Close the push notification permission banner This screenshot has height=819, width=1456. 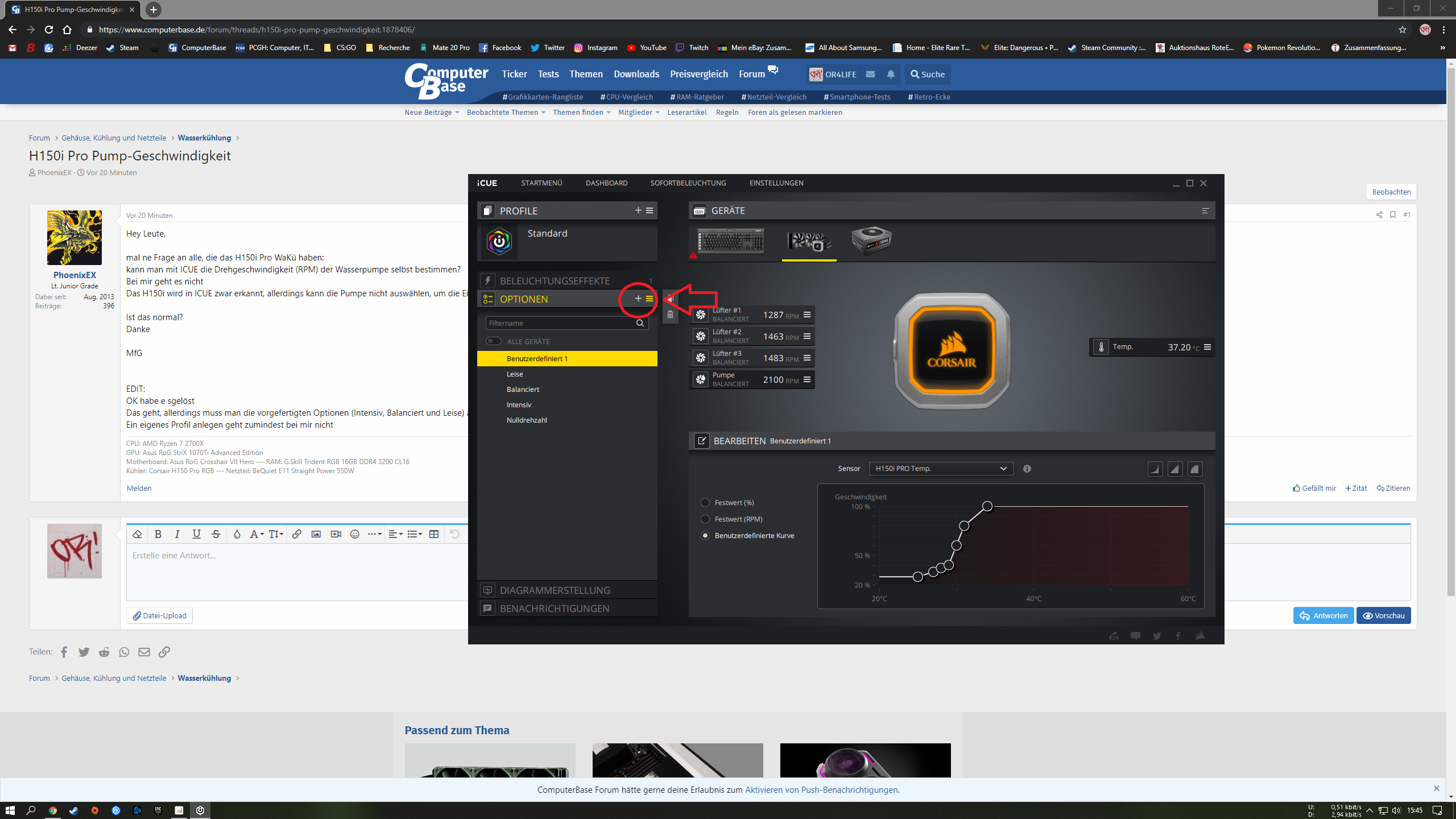pyautogui.click(x=1437, y=789)
